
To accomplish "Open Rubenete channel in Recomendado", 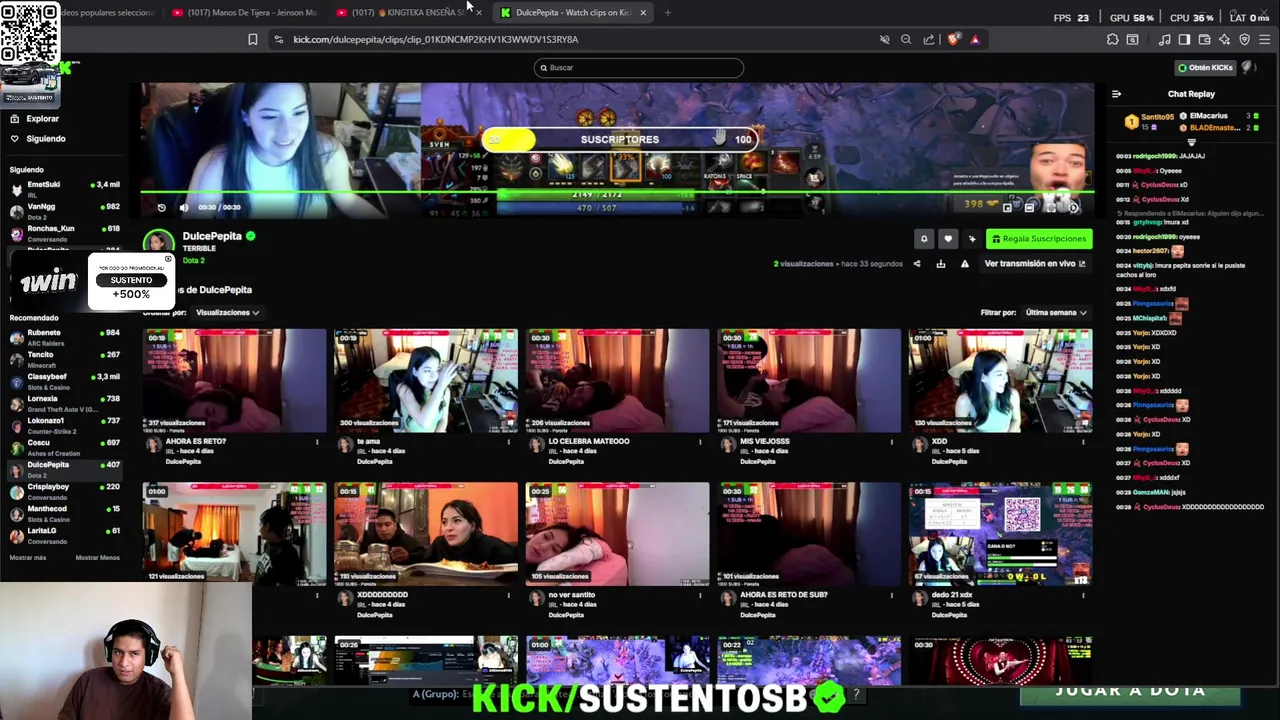I will coord(65,337).
